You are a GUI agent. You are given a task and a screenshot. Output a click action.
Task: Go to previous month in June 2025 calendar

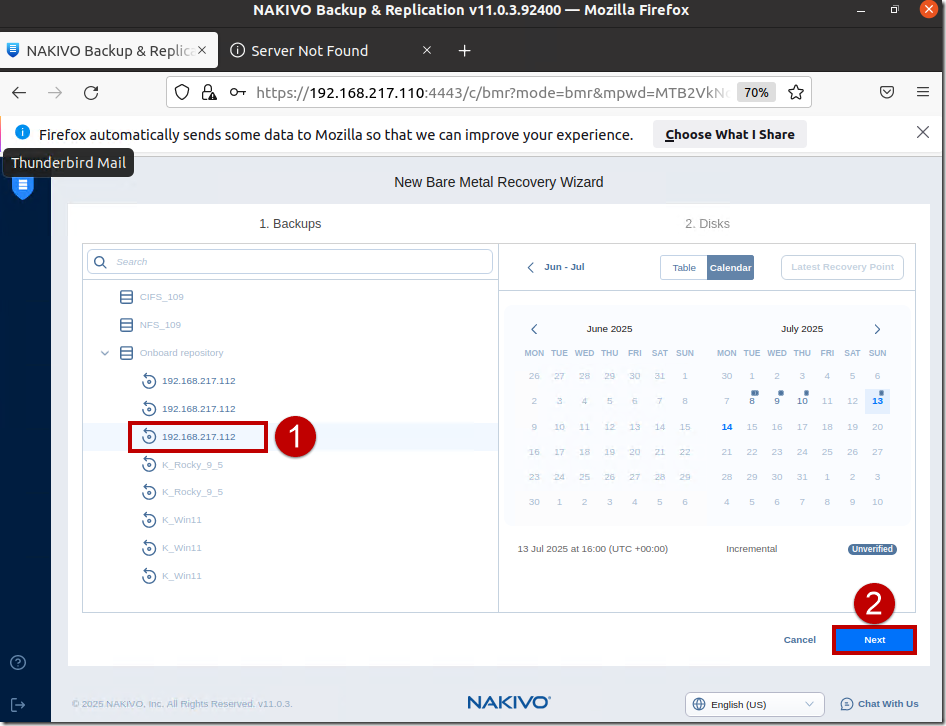tap(534, 329)
